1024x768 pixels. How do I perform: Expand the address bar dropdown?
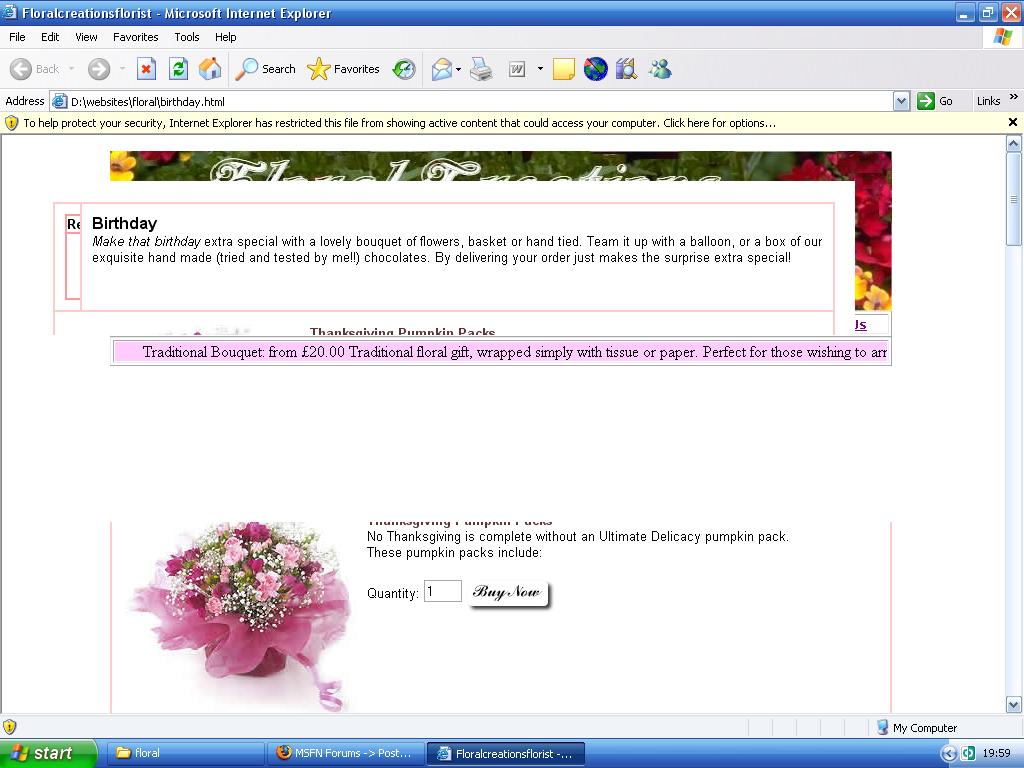coord(901,101)
